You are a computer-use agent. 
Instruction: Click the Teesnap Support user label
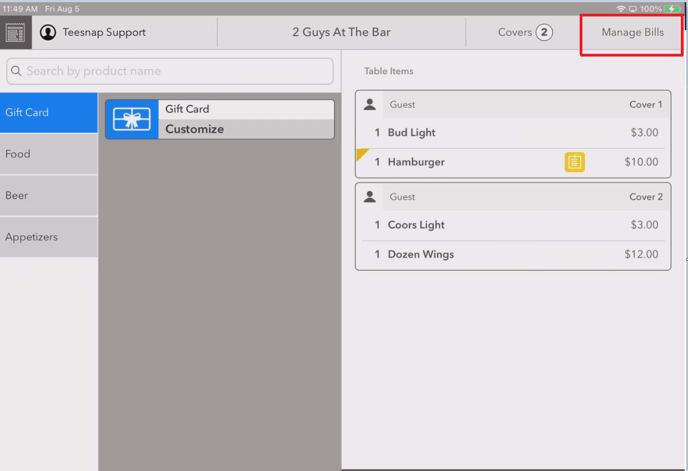click(104, 32)
